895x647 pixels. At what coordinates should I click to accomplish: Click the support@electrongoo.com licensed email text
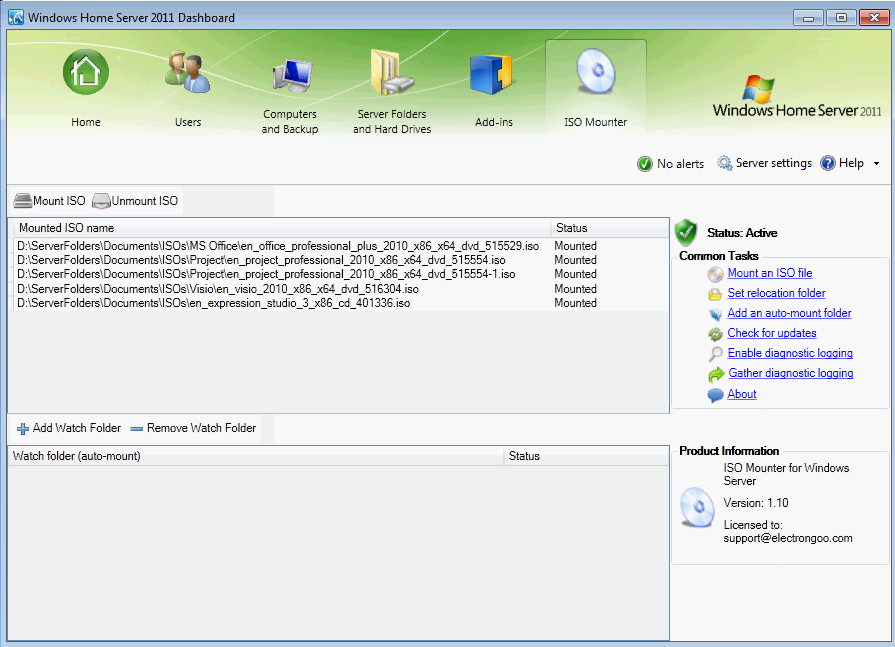tap(788, 539)
